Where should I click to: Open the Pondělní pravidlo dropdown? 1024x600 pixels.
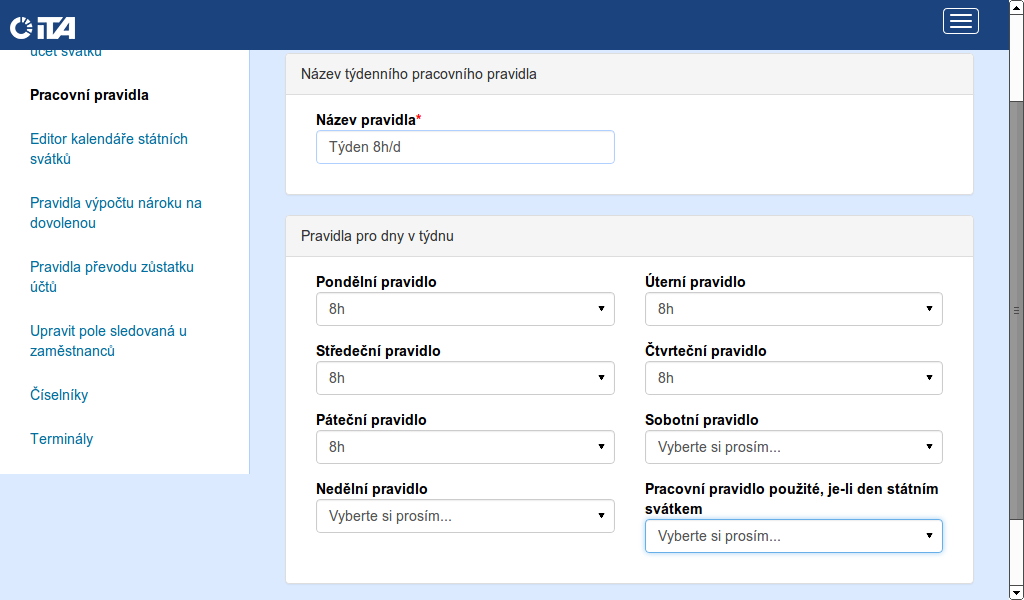coord(465,309)
